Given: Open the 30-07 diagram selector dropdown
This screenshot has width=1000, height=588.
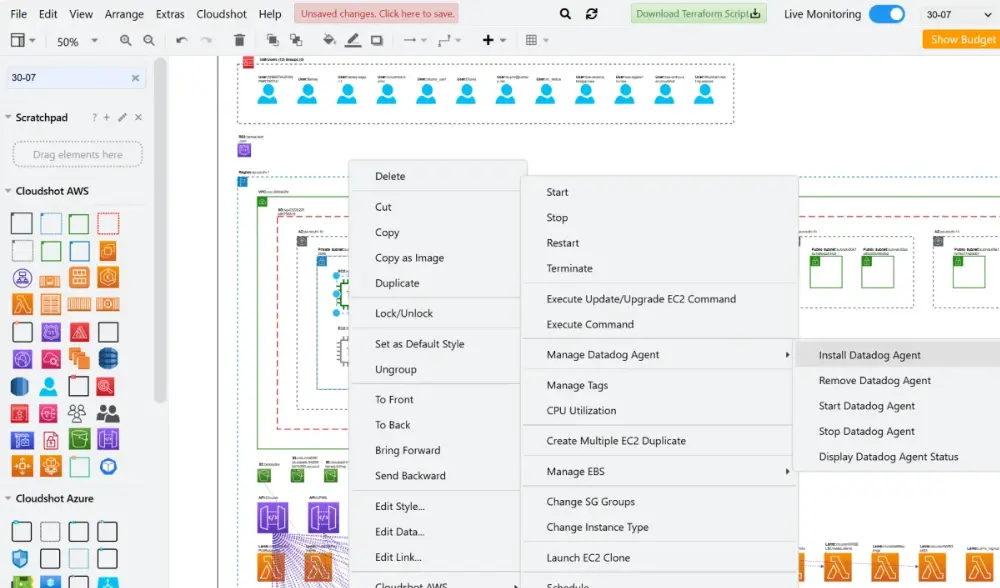Looking at the screenshot, I should click(x=959, y=14).
